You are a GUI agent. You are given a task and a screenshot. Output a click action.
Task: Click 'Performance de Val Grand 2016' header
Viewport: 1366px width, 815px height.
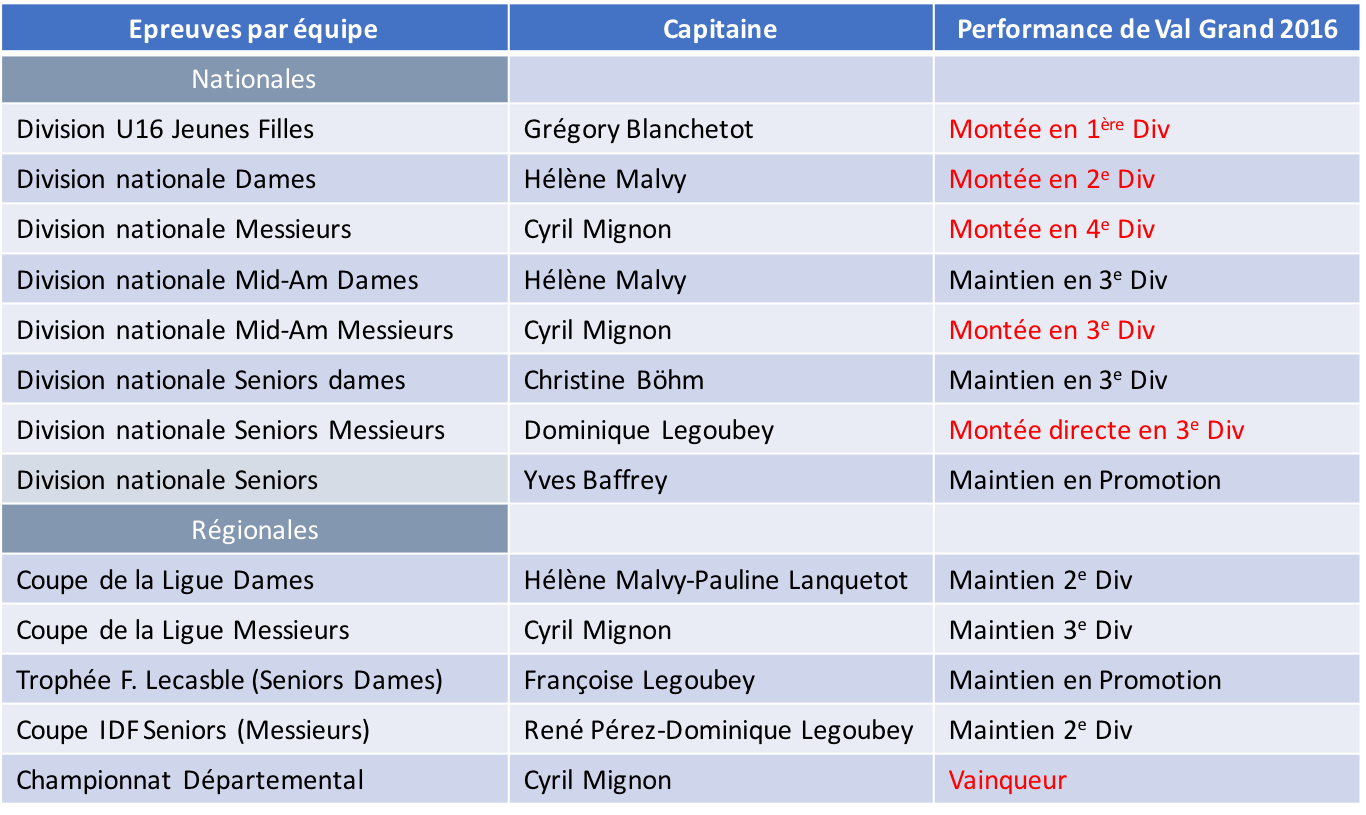[x=1147, y=28]
